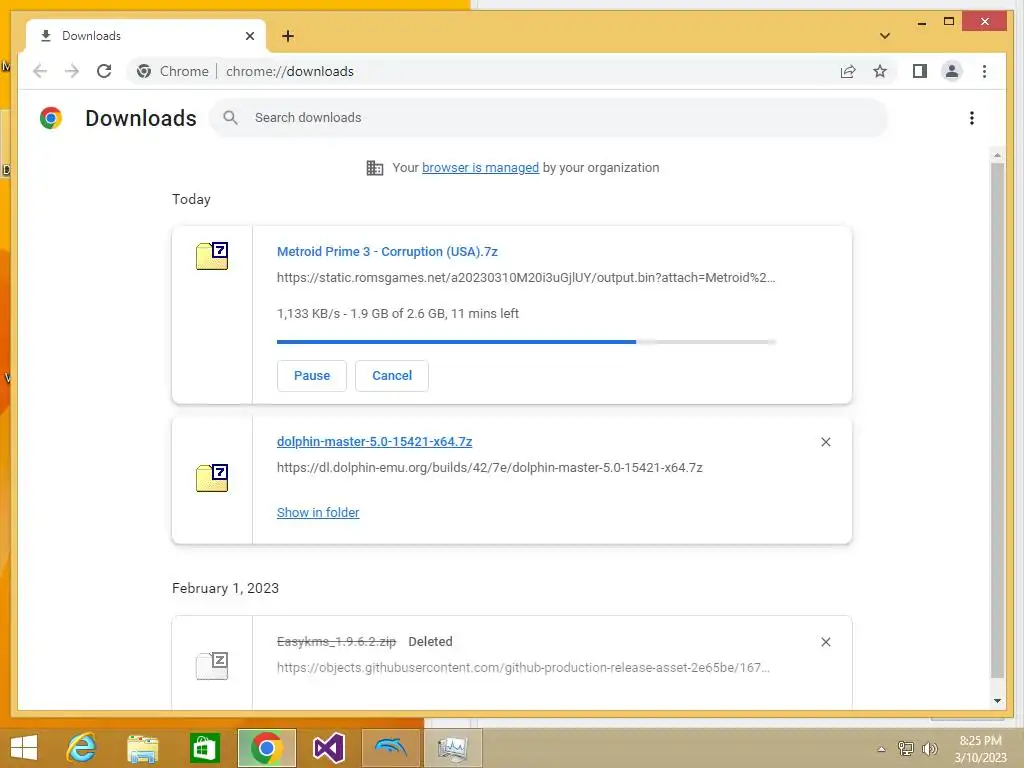Click the browser back arrow

[40, 71]
